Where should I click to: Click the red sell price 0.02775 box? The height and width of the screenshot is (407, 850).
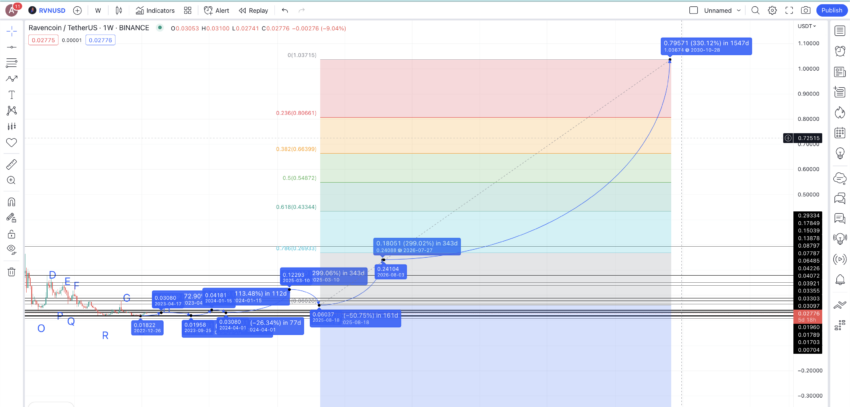[x=42, y=40]
